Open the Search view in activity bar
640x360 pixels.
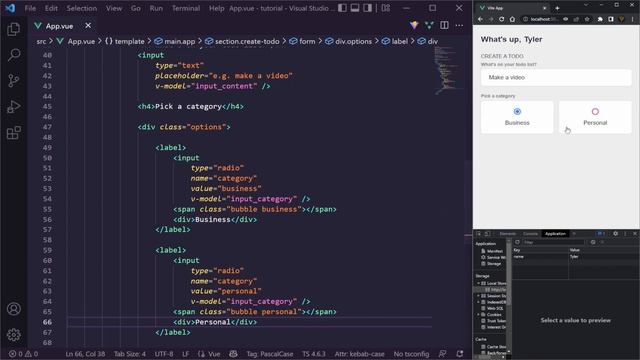[13, 55]
